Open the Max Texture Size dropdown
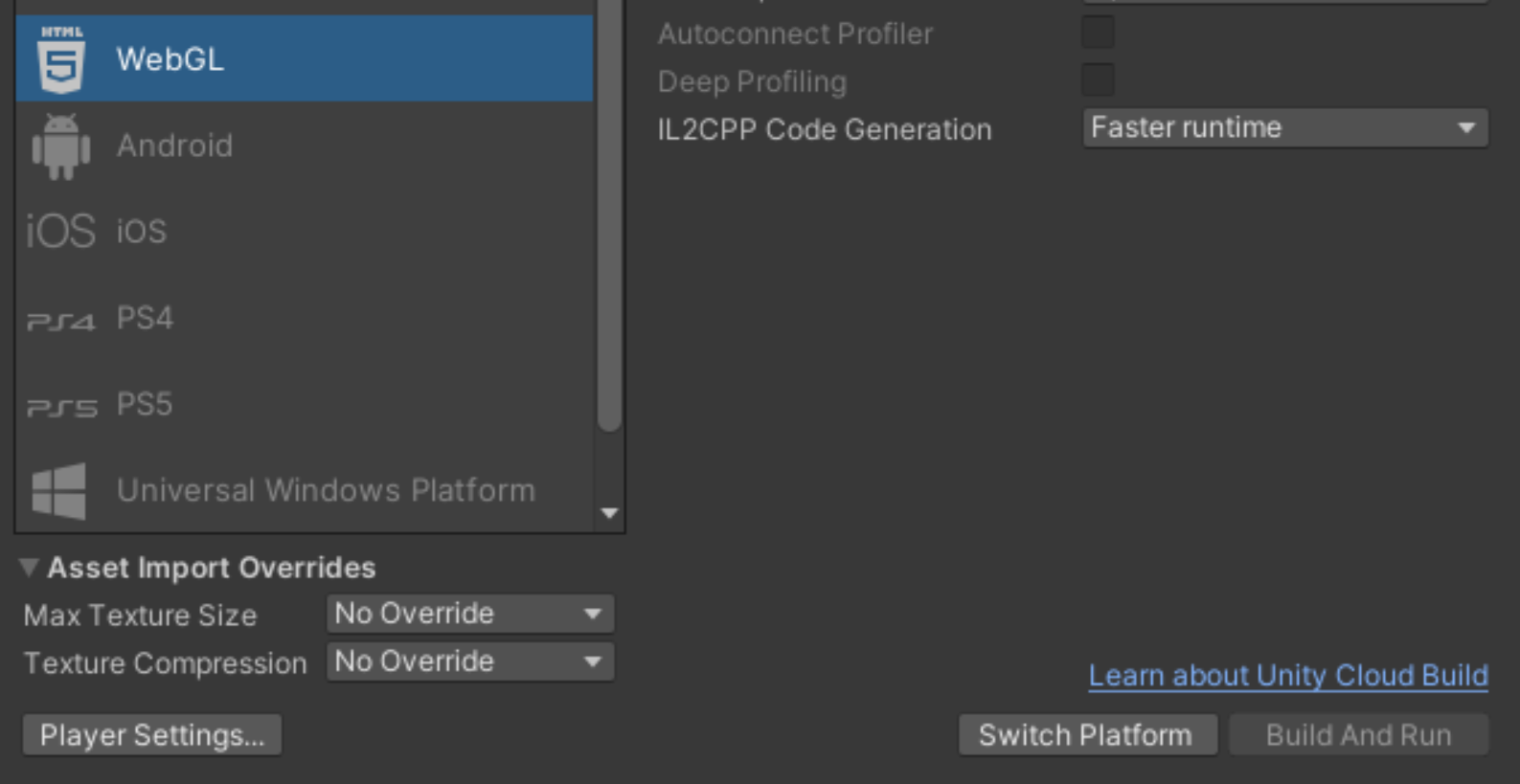 470,614
